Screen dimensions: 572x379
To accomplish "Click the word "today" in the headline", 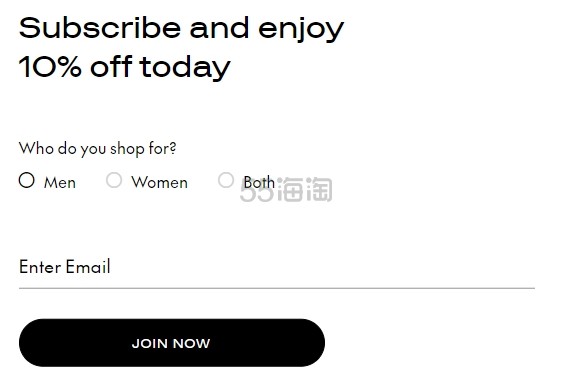I will coord(185,68).
